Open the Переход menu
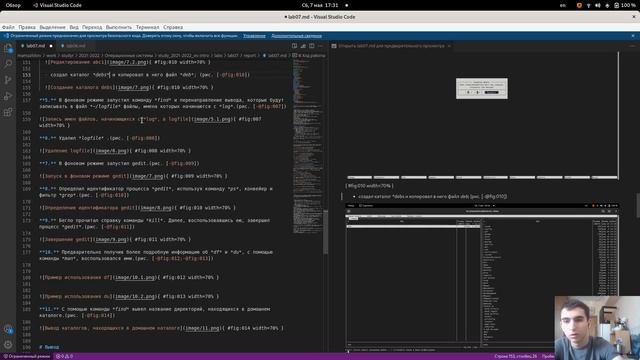The width and height of the screenshot is (640, 360). click(92, 27)
